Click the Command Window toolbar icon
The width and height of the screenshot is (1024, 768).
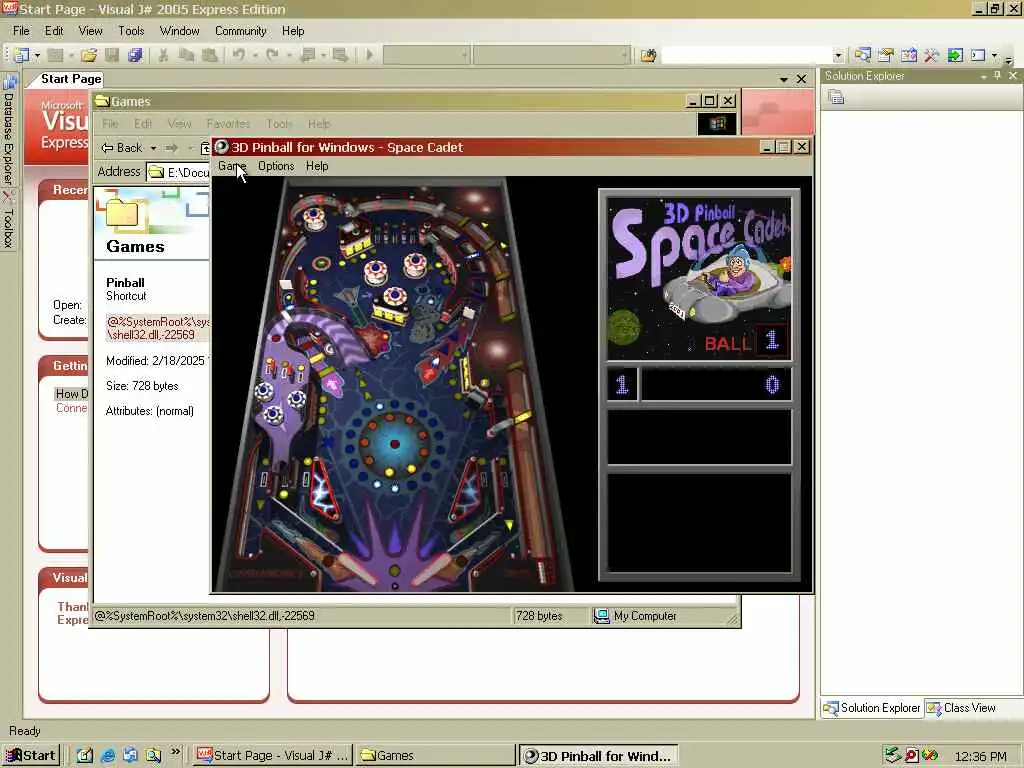pyautogui.click(x=978, y=56)
